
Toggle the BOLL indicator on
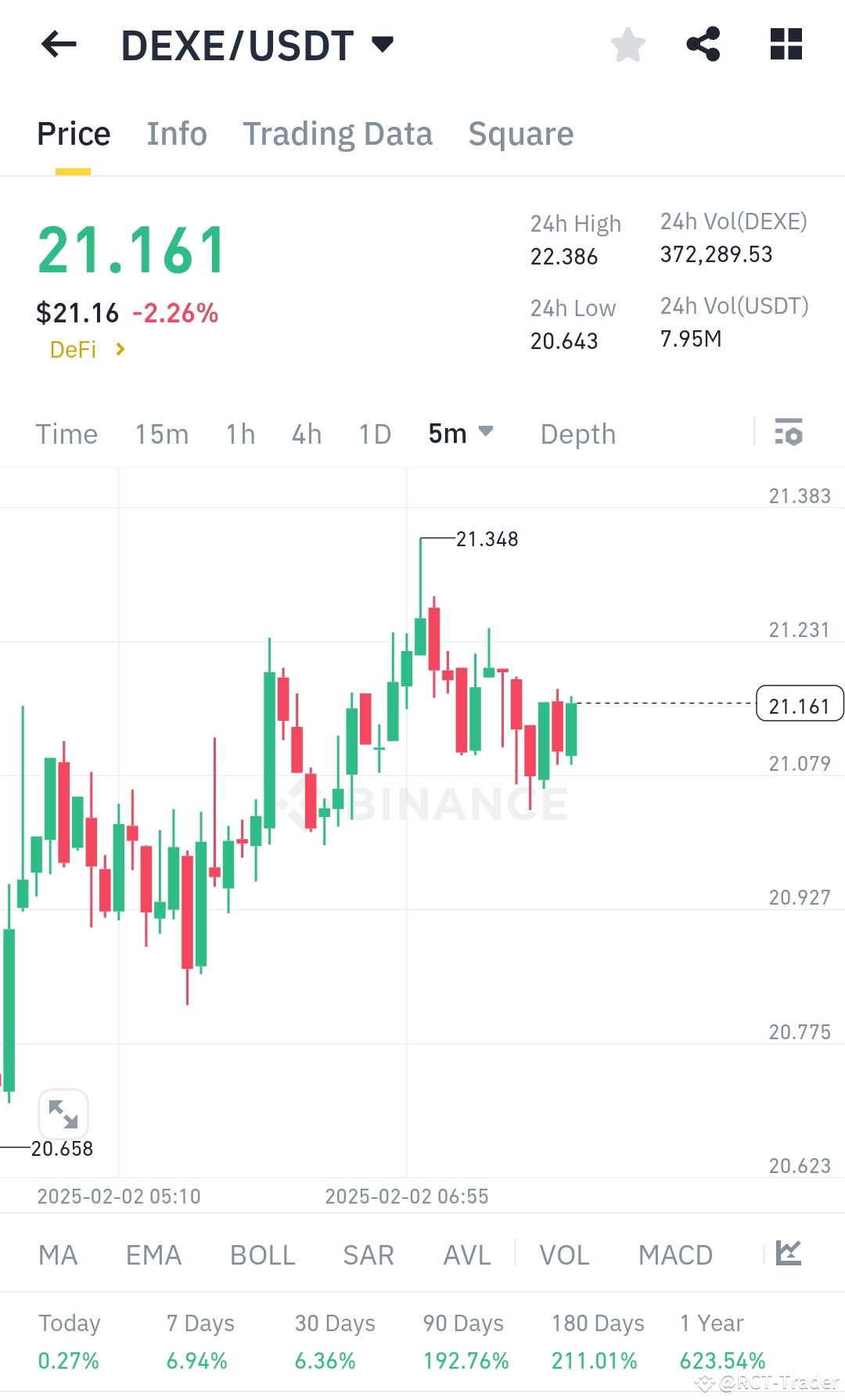point(261,1254)
